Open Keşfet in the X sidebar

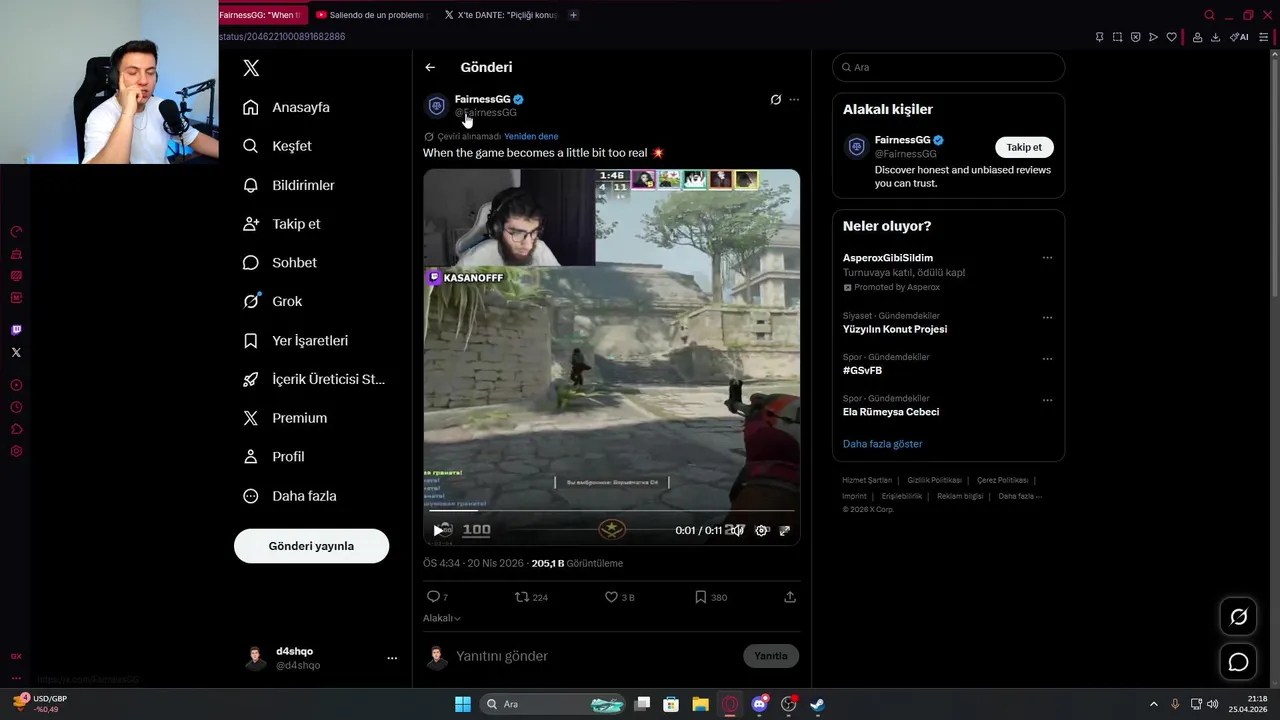tap(278, 146)
